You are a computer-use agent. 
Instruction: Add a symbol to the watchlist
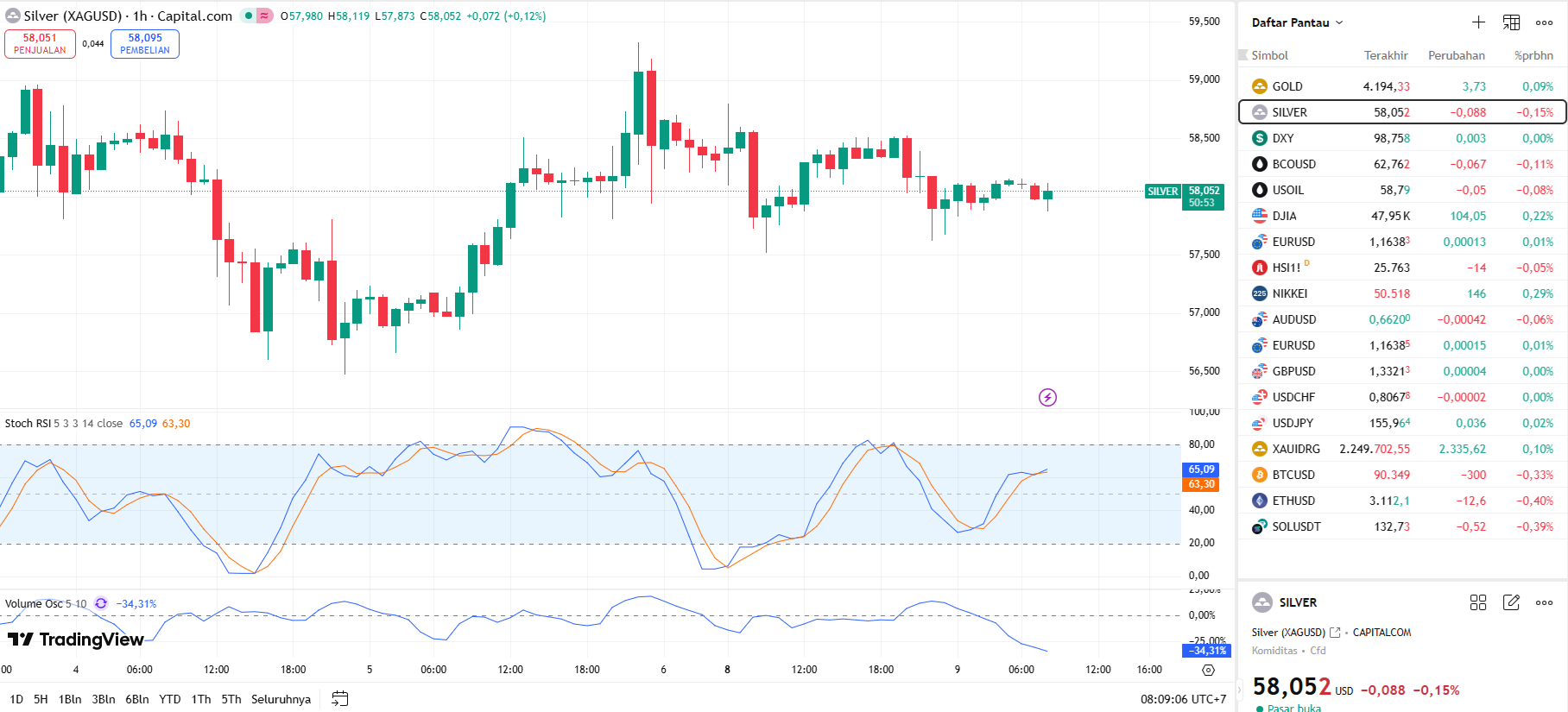tap(1478, 22)
